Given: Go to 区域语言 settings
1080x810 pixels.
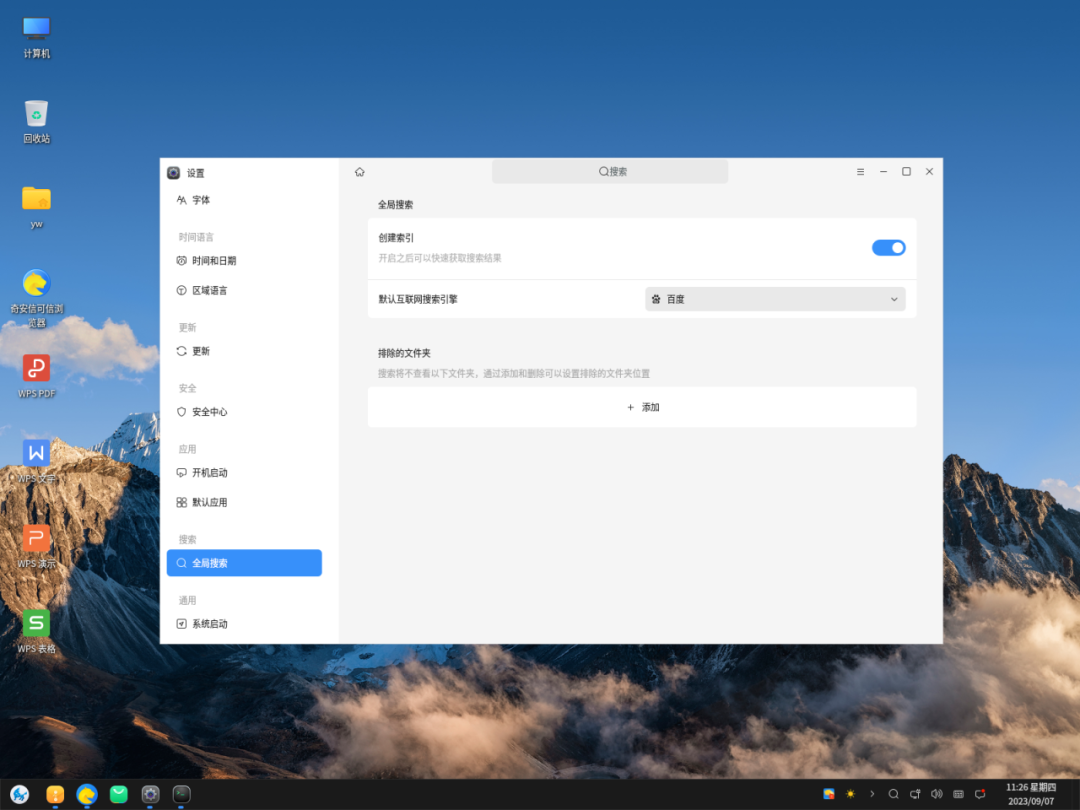Looking at the screenshot, I should (209, 291).
